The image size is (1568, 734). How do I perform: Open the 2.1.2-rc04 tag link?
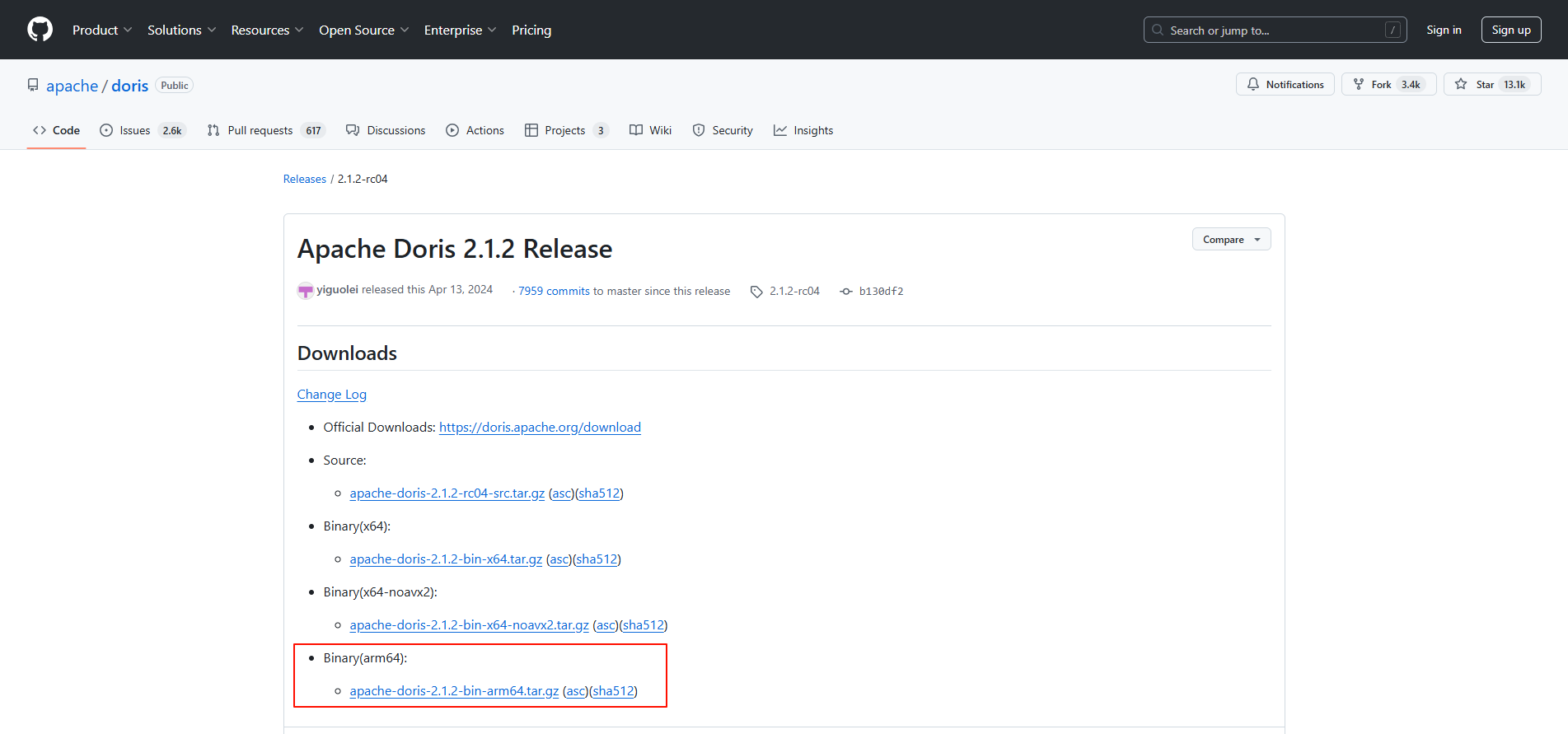794,292
